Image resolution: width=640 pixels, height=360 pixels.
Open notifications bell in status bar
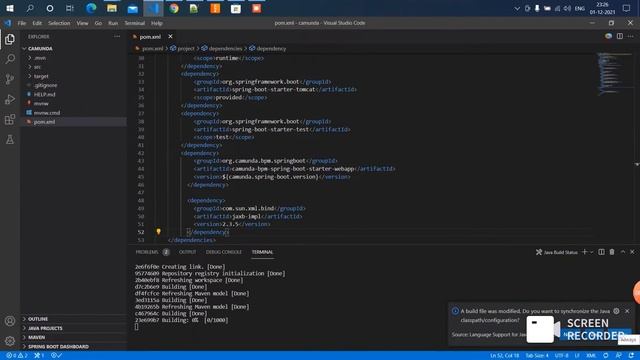(x=631, y=356)
